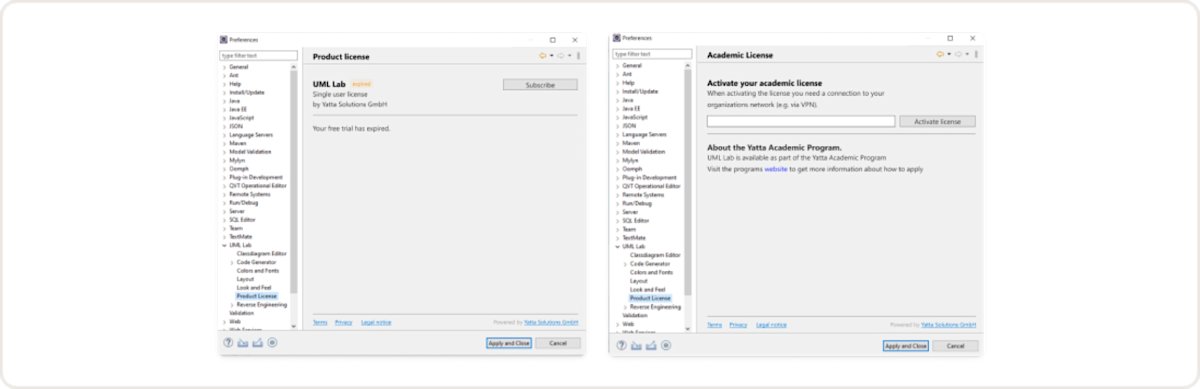Image resolution: width=1200 pixels, height=389 pixels.
Task: Select Product License item in Product license window tree
Action: coord(257,296)
